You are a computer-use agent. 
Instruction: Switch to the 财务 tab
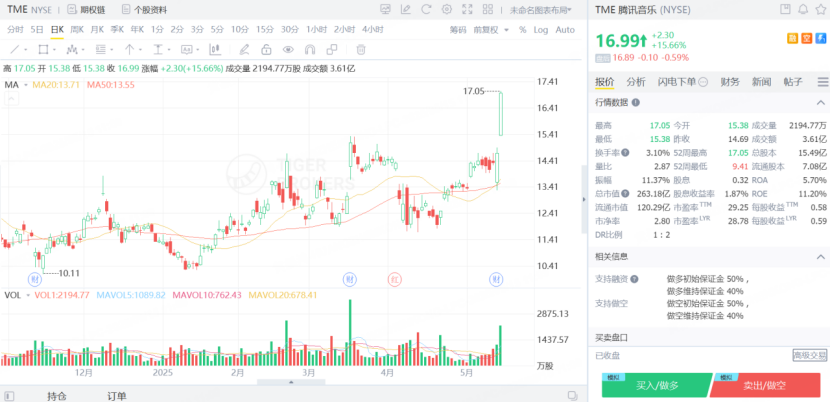pyautogui.click(x=729, y=82)
